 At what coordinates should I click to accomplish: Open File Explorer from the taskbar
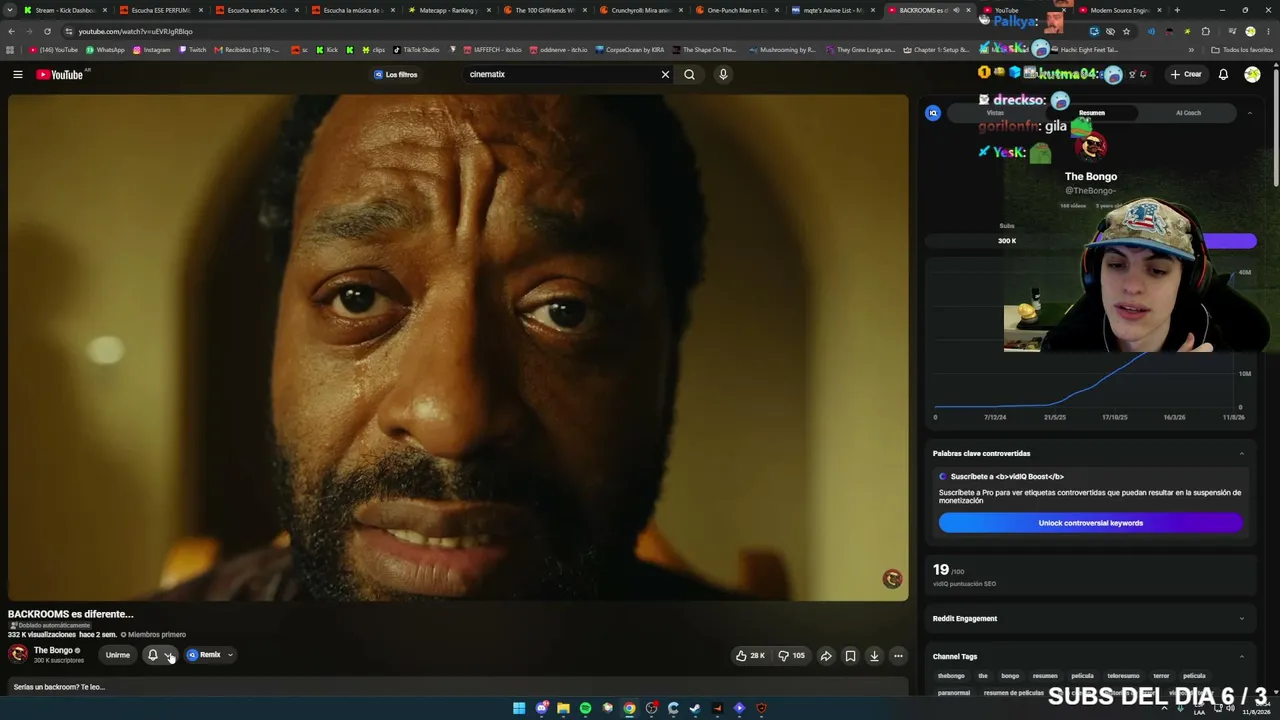tap(563, 708)
